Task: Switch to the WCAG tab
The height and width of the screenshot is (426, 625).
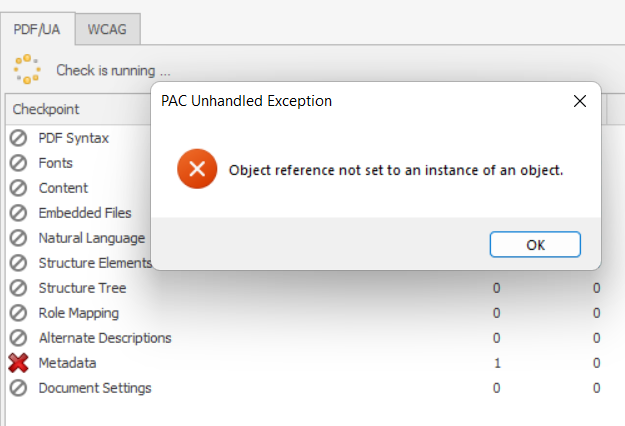Action: click(x=107, y=29)
